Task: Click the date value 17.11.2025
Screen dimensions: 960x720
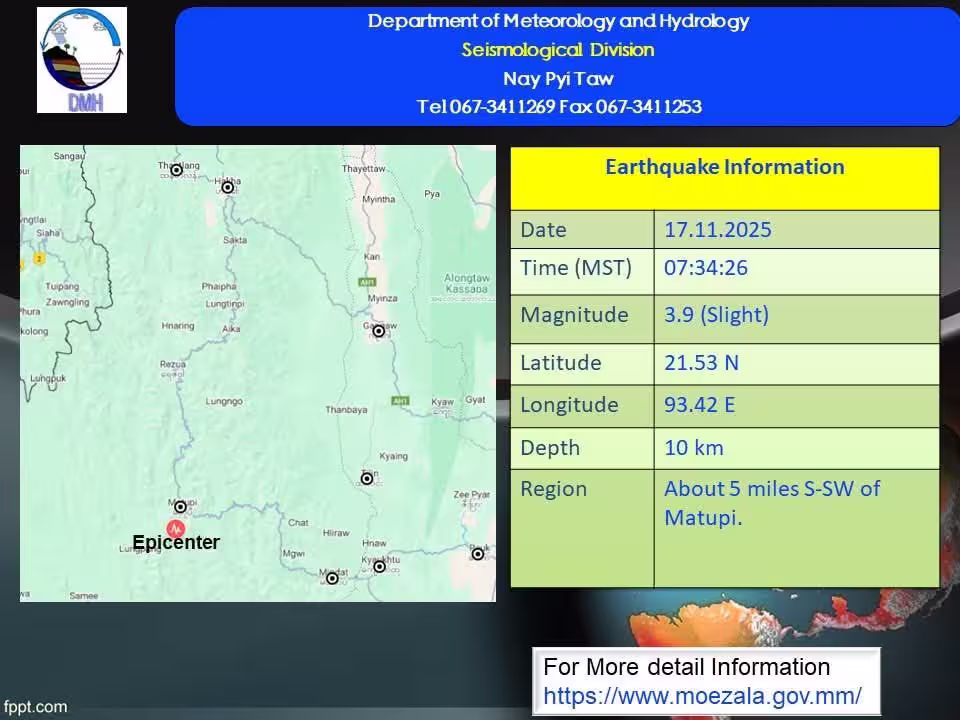Action: [717, 230]
